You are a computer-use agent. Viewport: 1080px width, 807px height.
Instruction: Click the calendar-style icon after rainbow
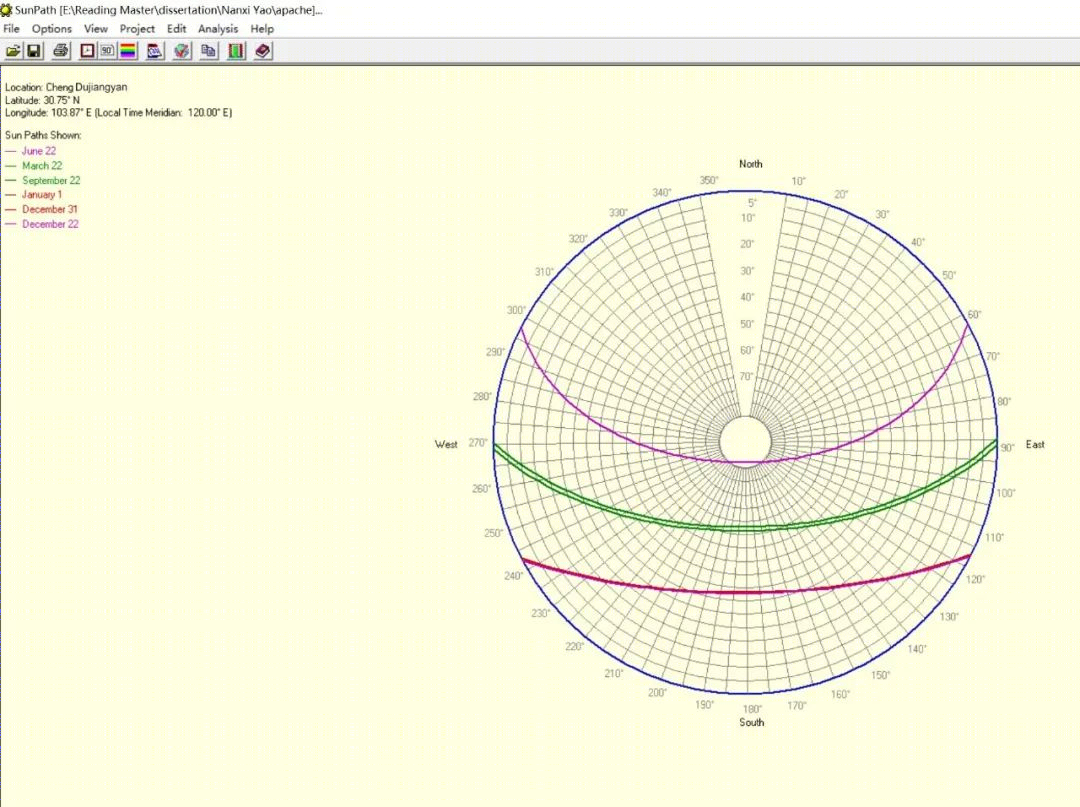pyautogui.click(x=155, y=51)
